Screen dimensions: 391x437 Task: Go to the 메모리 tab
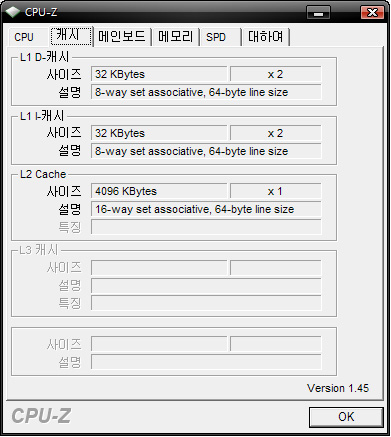point(176,37)
